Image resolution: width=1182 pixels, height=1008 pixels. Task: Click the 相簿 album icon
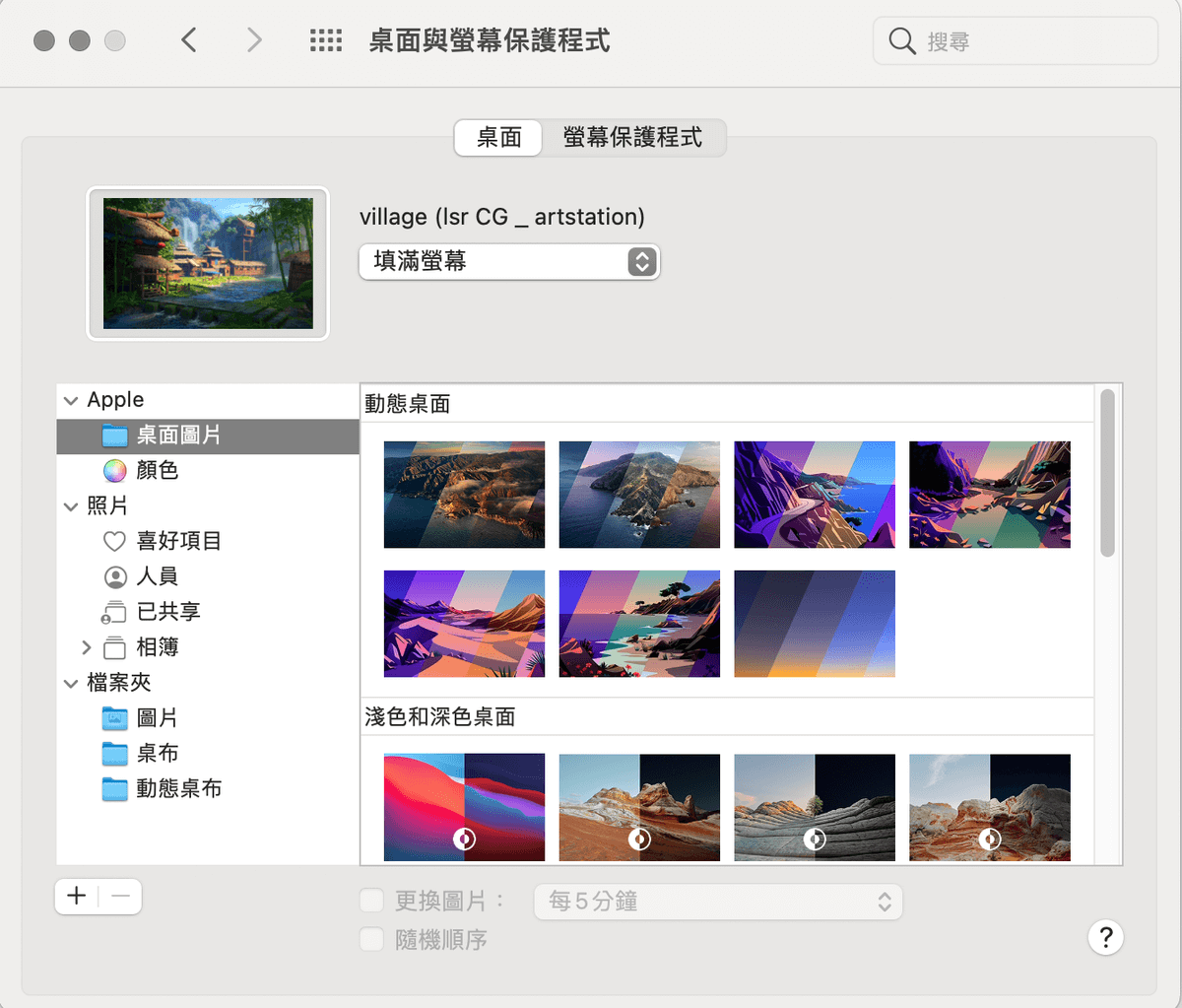(x=115, y=647)
